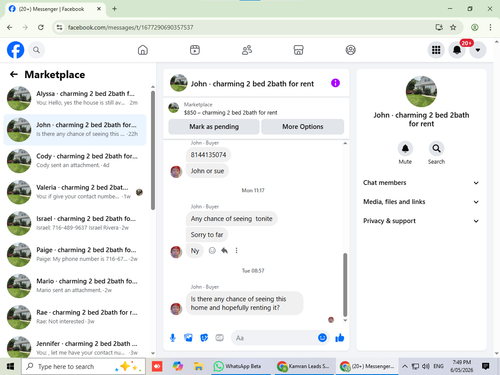Open the GIF picker icon
Image resolution: width=500 pixels, height=375 pixels.
coord(219,338)
